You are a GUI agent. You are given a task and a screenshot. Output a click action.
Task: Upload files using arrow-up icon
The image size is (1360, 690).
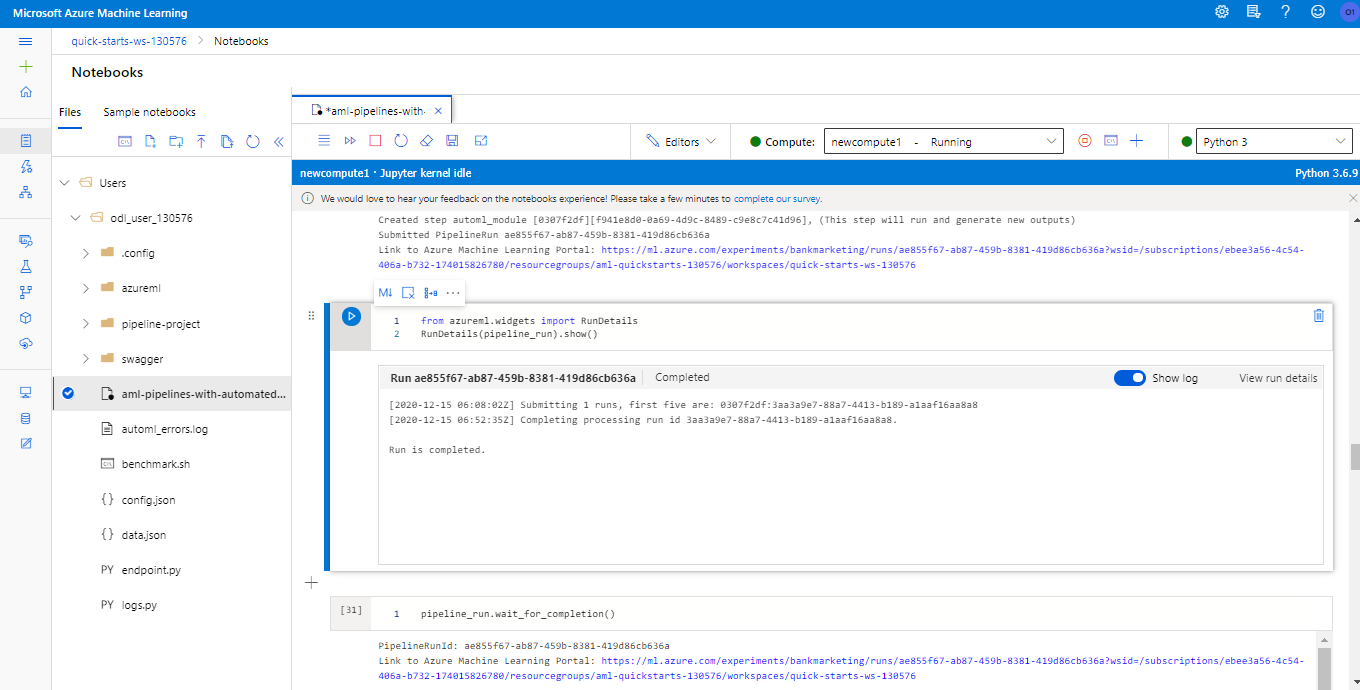[201, 142]
